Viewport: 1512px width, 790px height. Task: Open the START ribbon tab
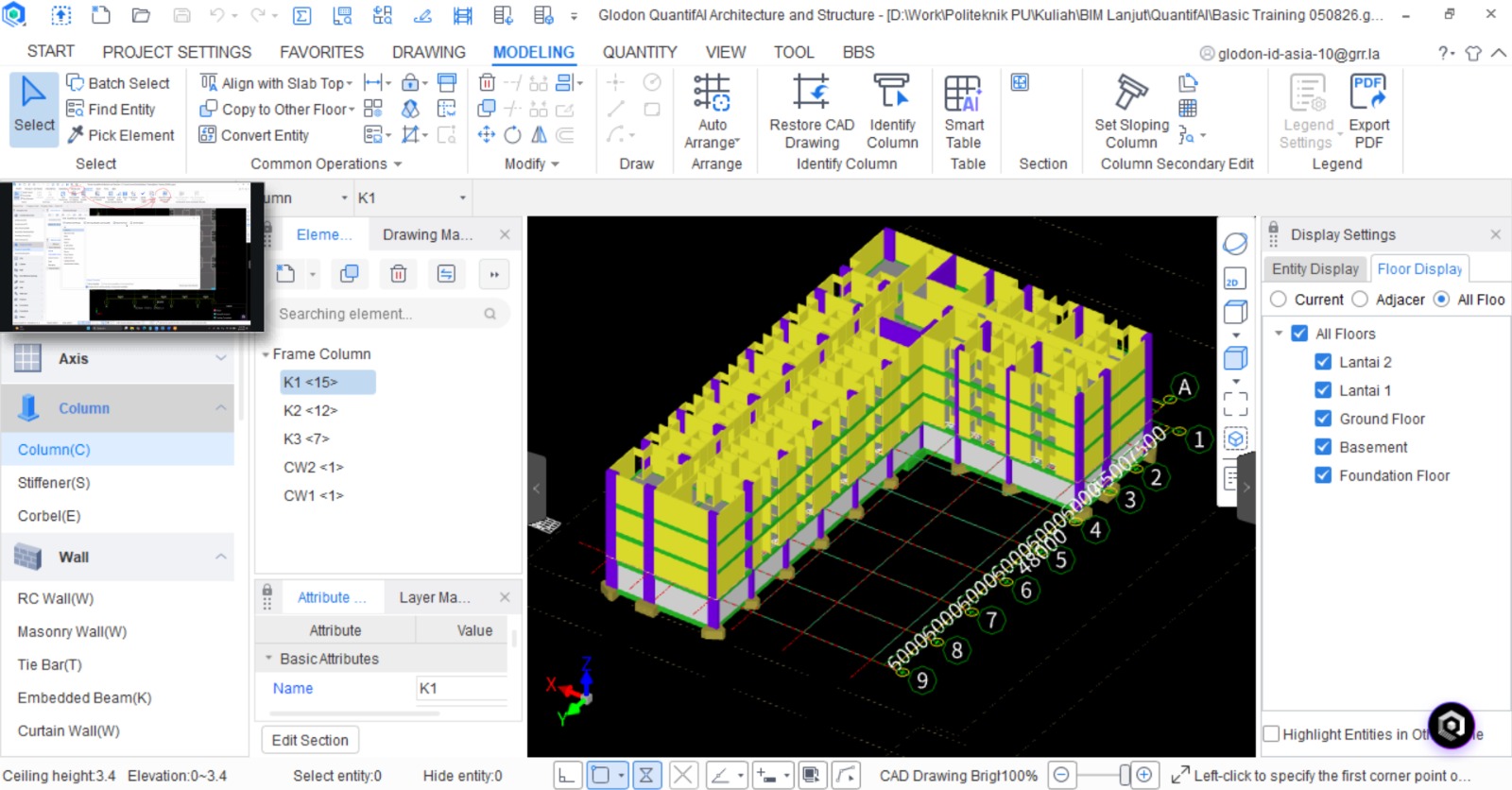point(51,52)
